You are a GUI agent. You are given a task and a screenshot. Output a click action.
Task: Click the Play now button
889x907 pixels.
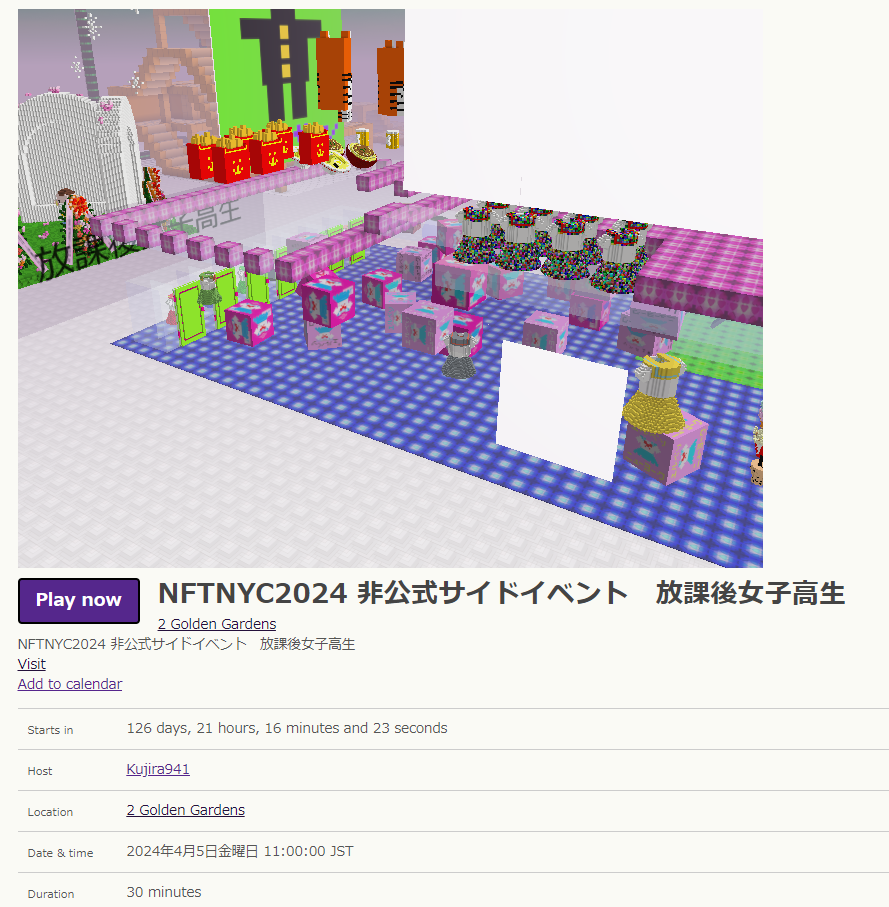79,600
